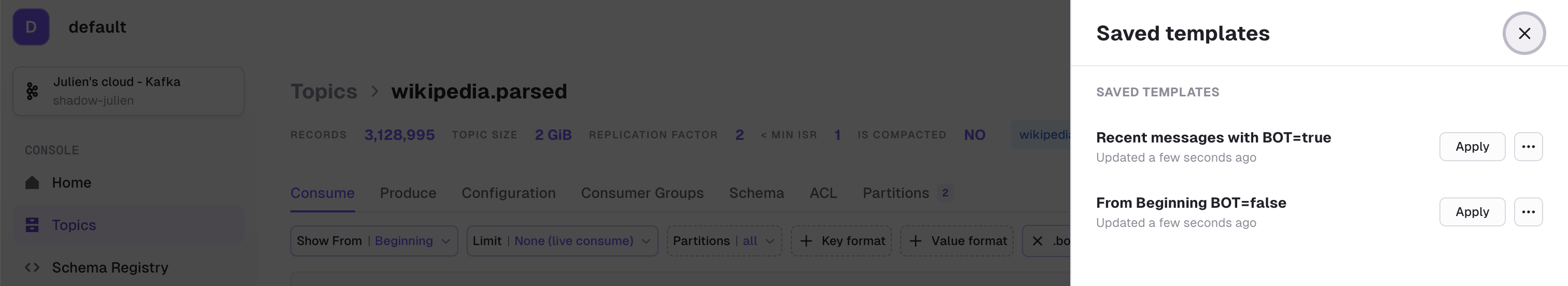Switch to the Produce tab

[408, 193]
